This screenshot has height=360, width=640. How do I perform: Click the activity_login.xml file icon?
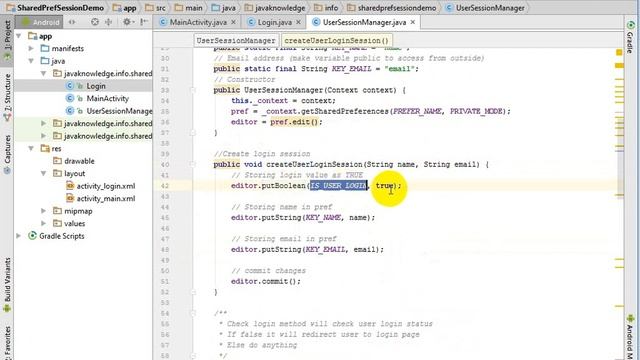pyautogui.click(x=70, y=186)
